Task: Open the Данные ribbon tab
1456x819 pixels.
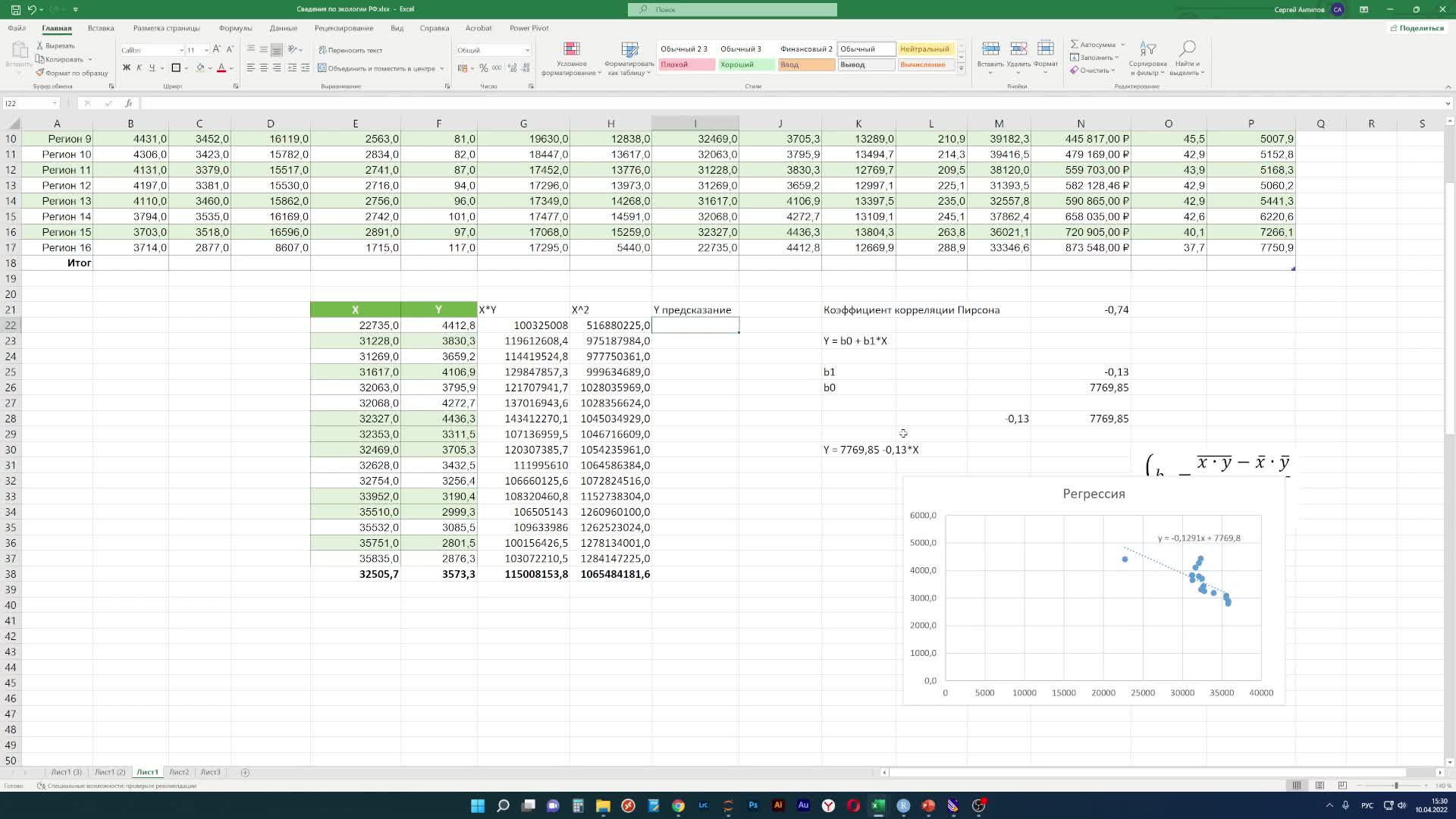Action: [283, 28]
